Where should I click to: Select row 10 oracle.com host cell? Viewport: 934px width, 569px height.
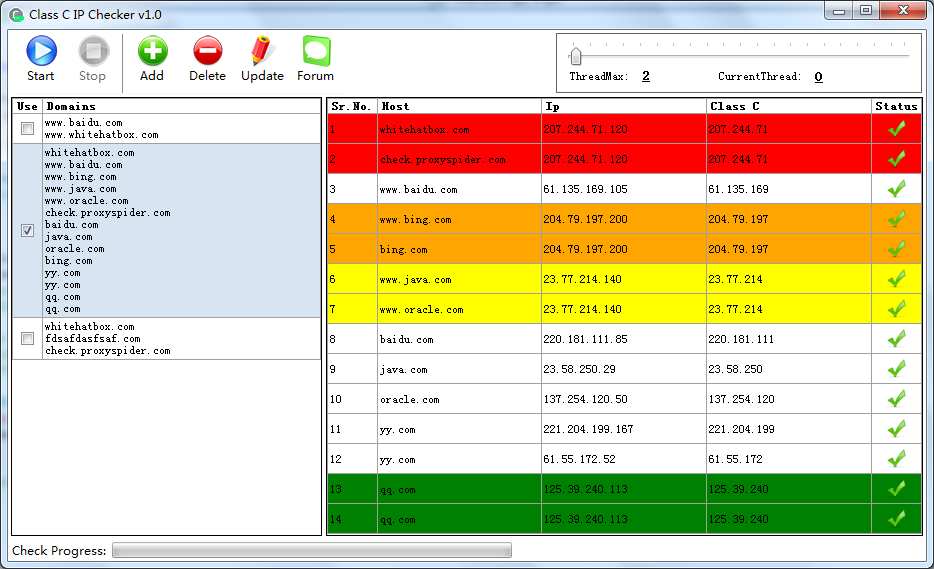(x=458, y=399)
